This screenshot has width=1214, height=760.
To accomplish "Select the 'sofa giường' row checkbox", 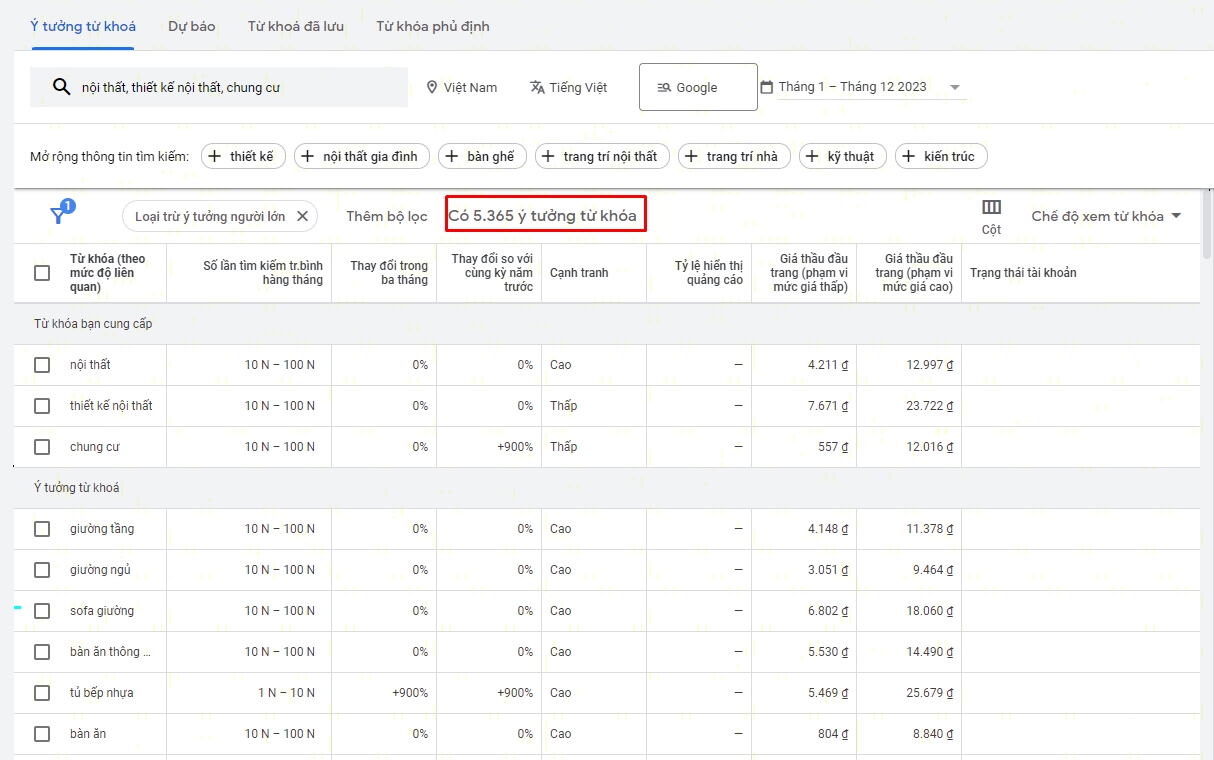I will (x=42, y=611).
